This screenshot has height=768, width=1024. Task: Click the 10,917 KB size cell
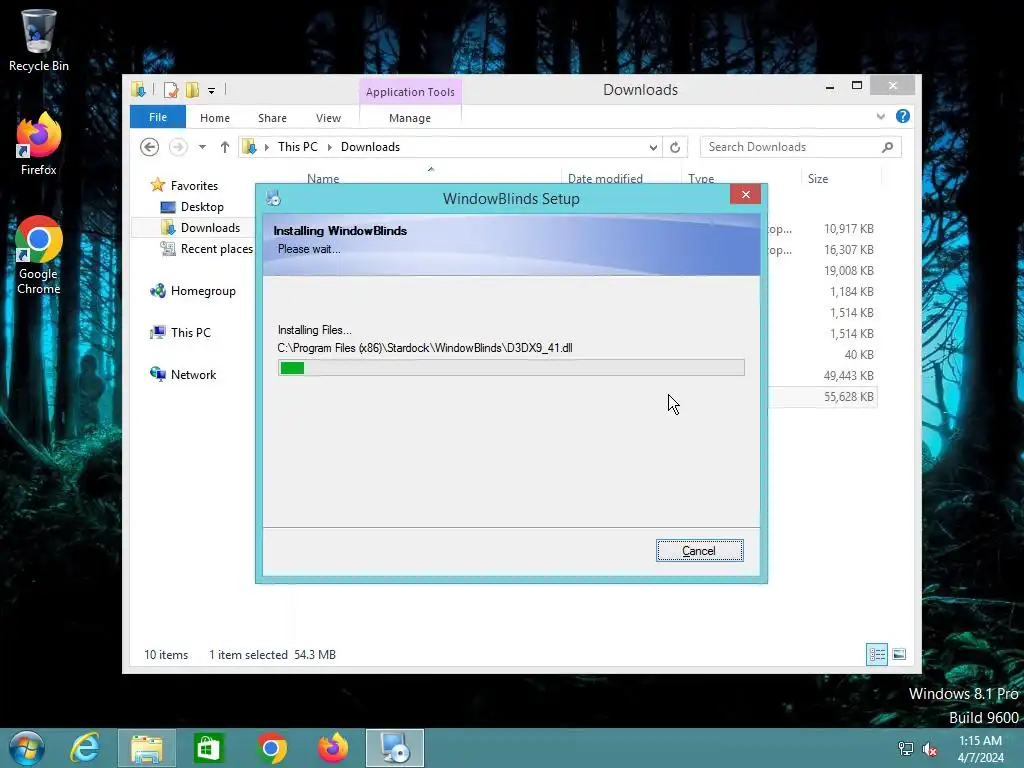[848, 229]
